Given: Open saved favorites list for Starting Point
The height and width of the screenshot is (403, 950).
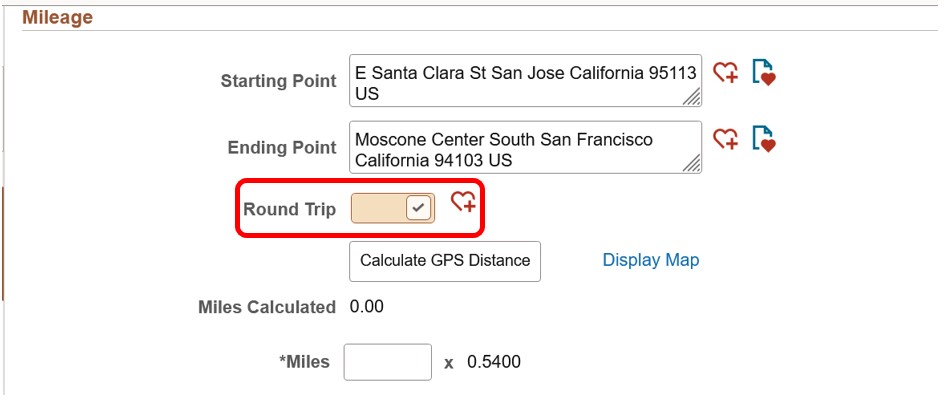Looking at the screenshot, I should pos(764,73).
